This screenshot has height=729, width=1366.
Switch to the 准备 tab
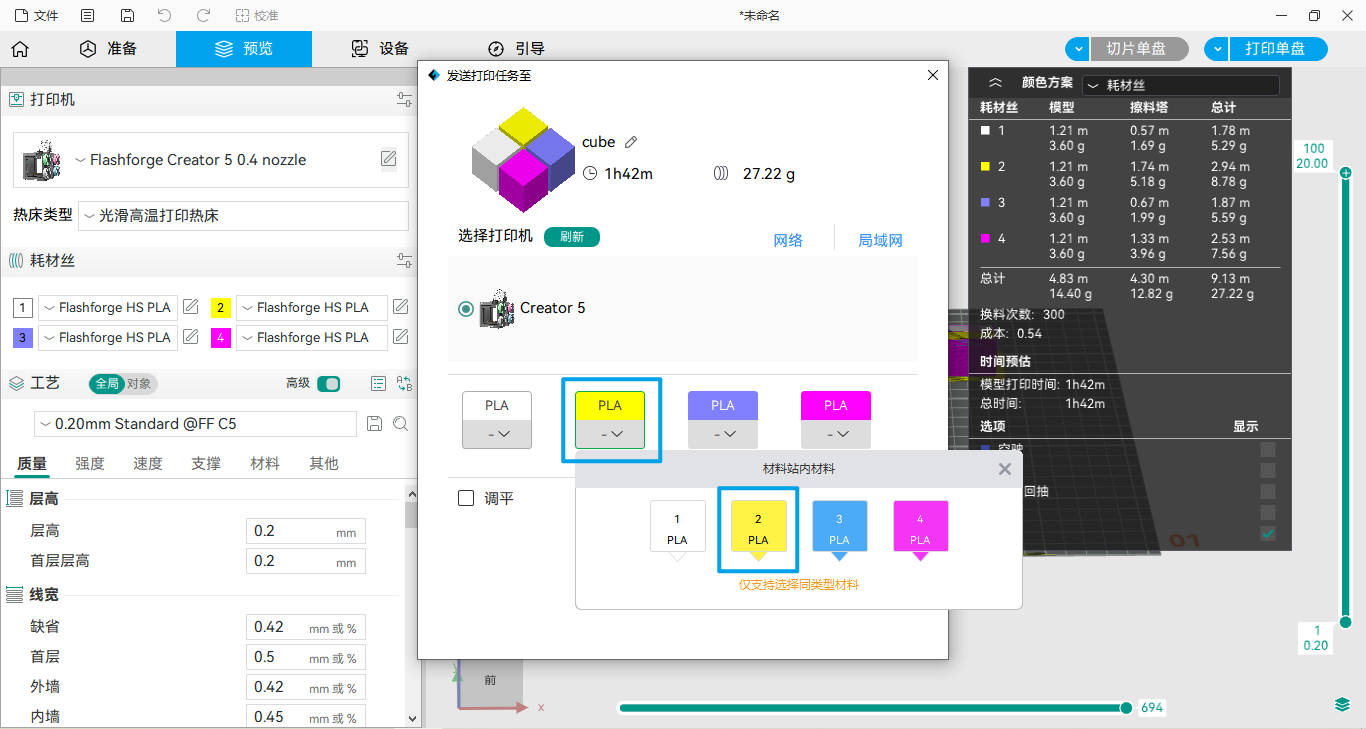point(109,49)
